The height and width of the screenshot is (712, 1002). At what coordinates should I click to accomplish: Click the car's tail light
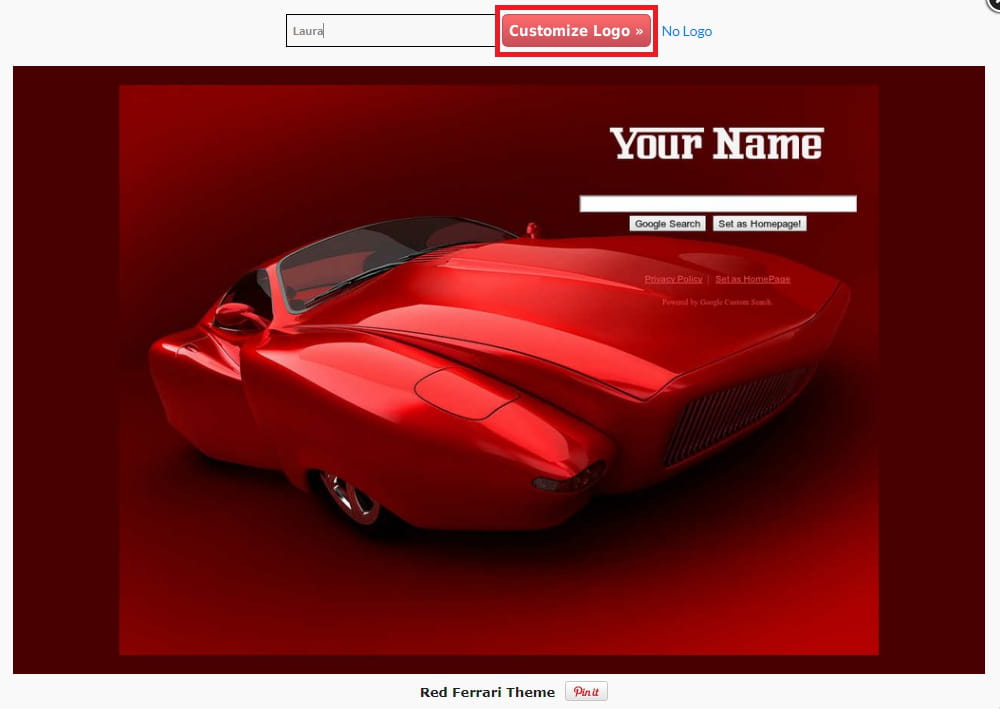coord(568,480)
